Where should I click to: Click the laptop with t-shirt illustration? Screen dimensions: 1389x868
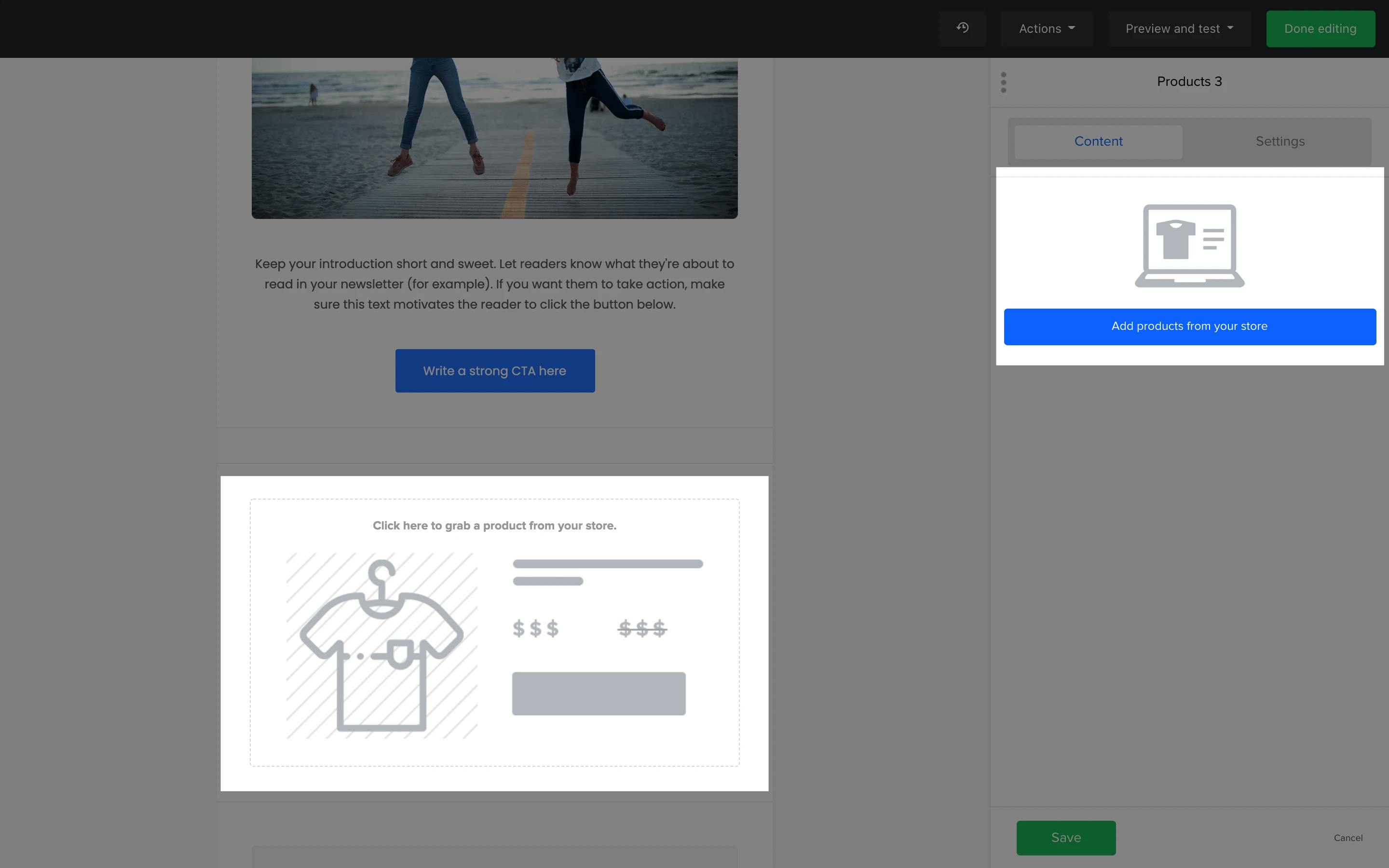(x=1189, y=246)
